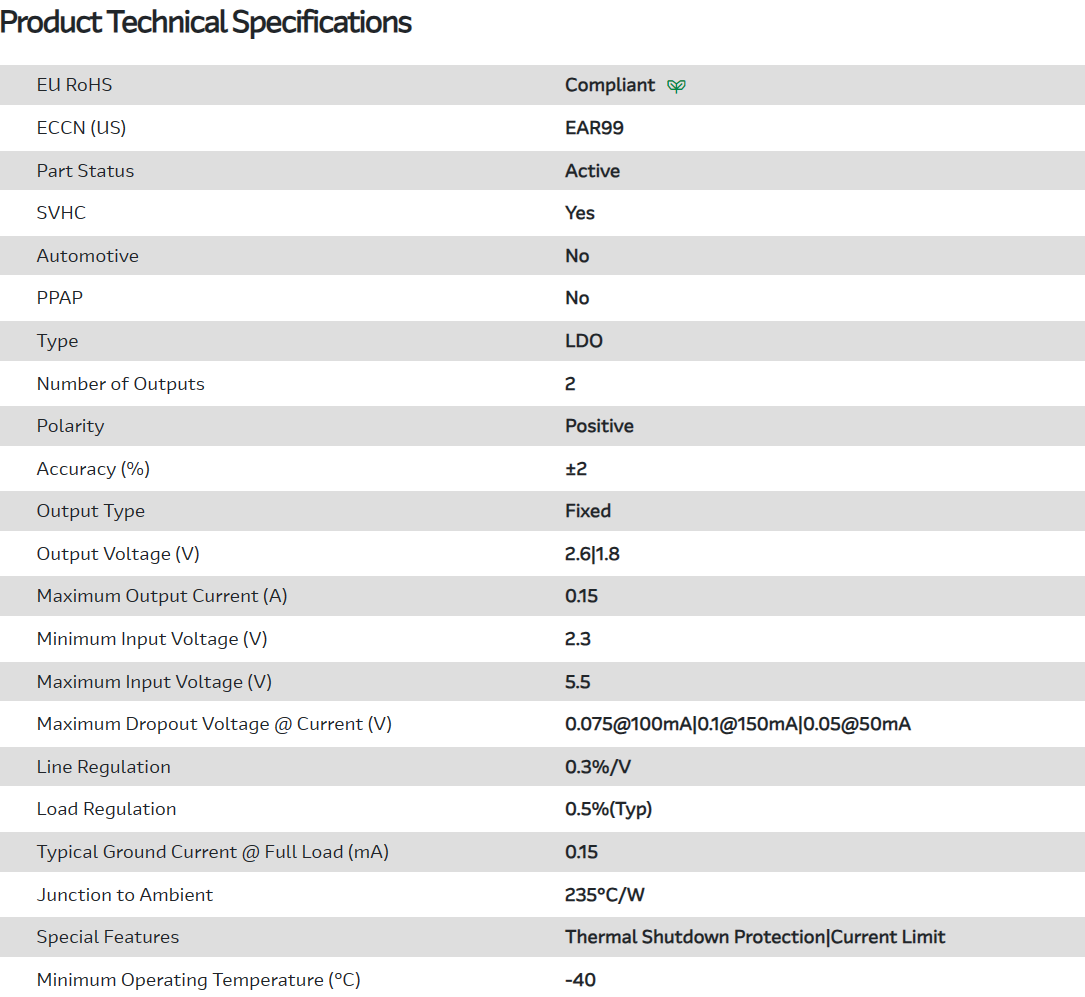Click the ±2 accuracy value

(x=576, y=469)
